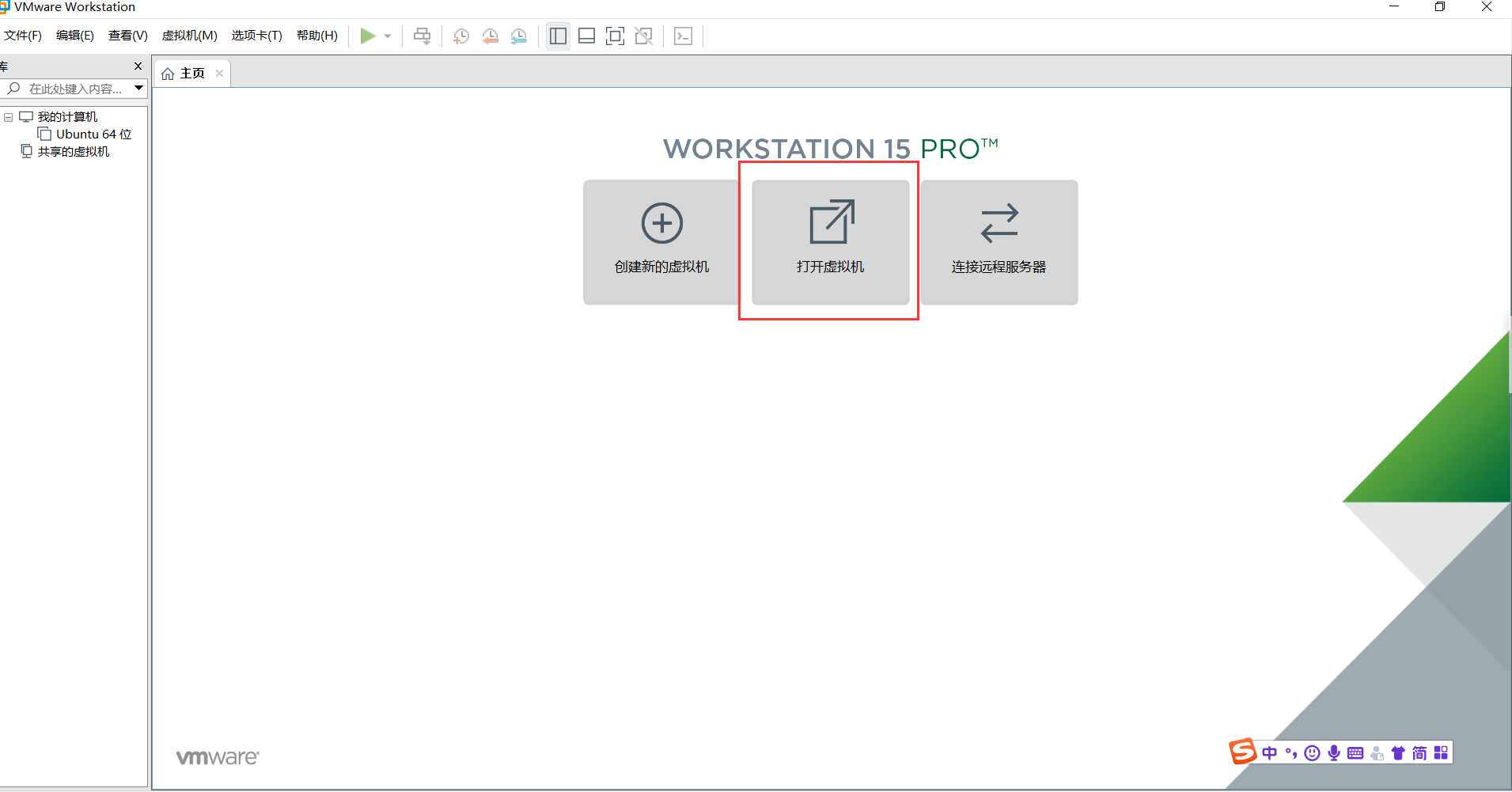The width and height of the screenshot is (1512, 792).
Task: Click the Sogou input method logo
Action: coord(1243,752)
